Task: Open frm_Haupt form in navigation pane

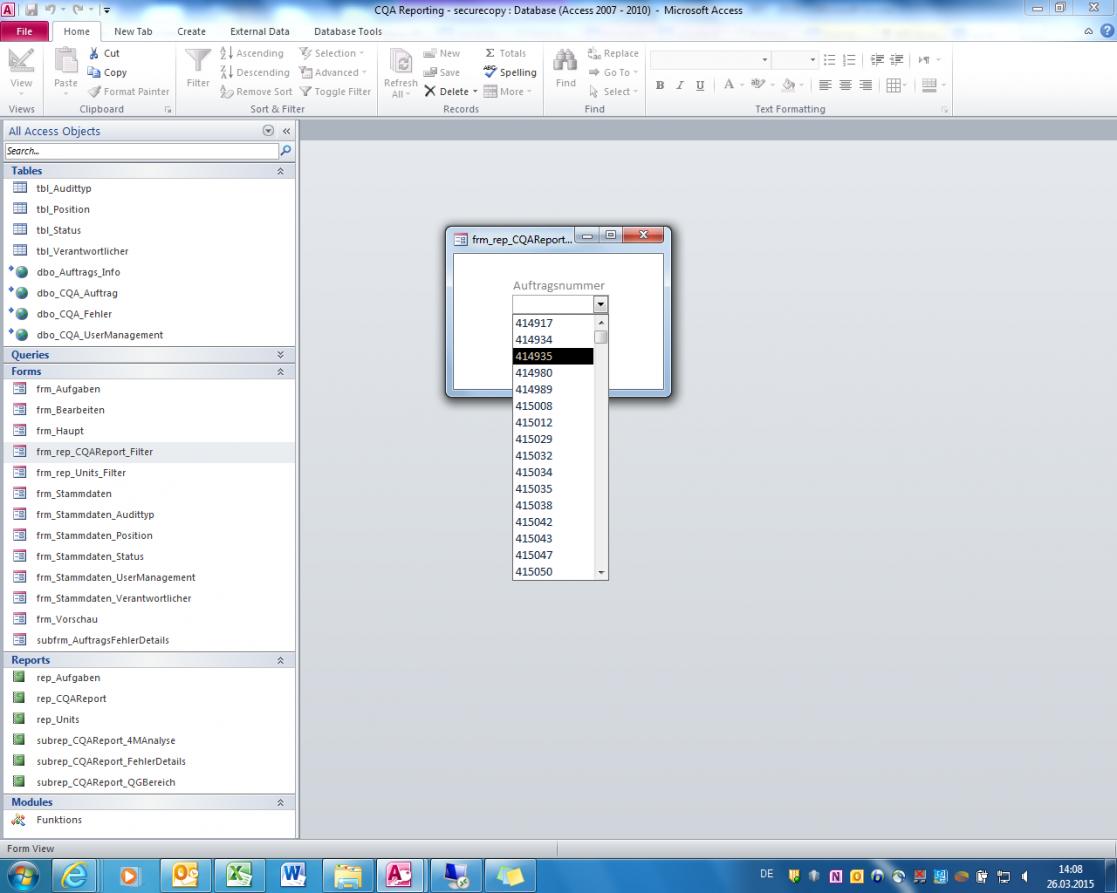Action: 61,431
